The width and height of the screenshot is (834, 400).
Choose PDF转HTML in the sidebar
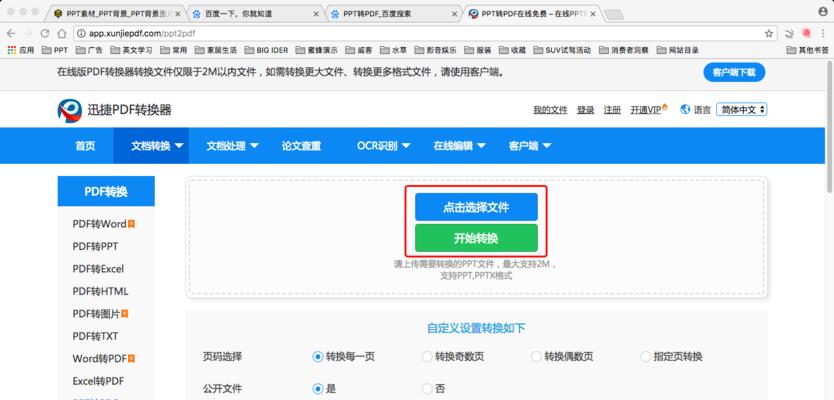click(x=100, y=291)
